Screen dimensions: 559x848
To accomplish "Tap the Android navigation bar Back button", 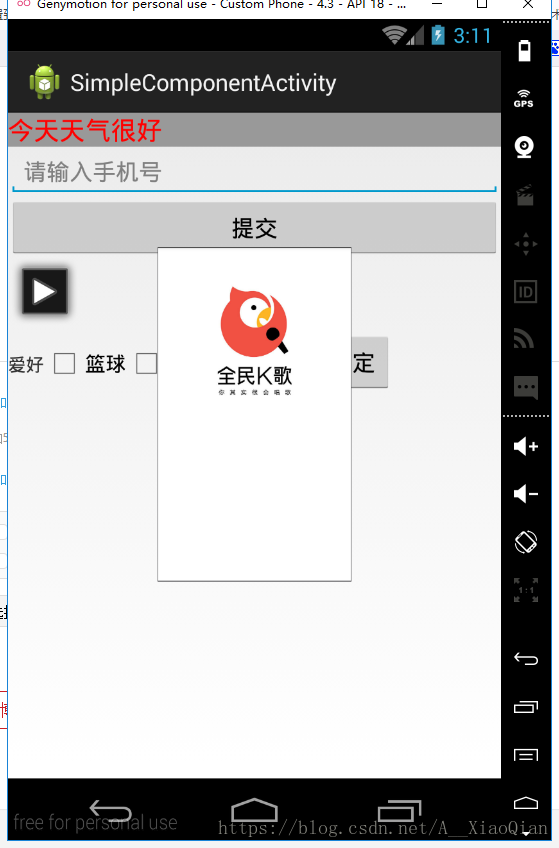I will 110,811.
